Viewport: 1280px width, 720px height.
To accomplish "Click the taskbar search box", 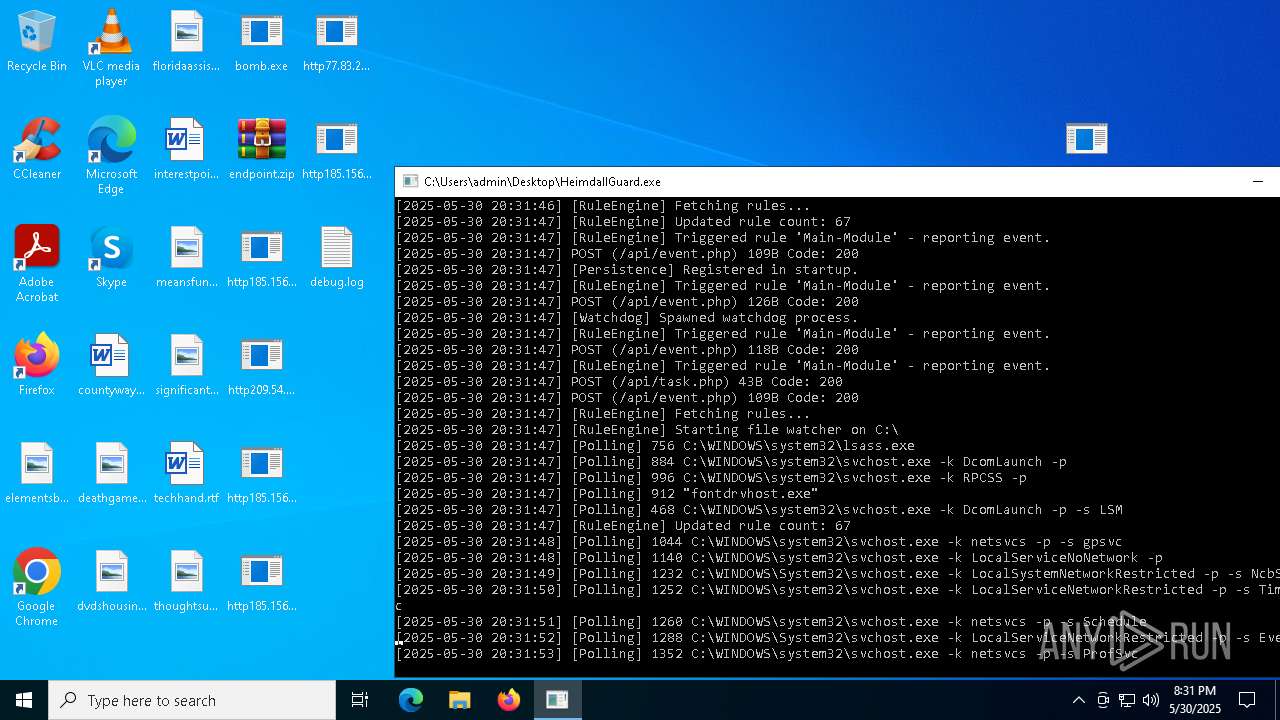I will tap(192, 700).
